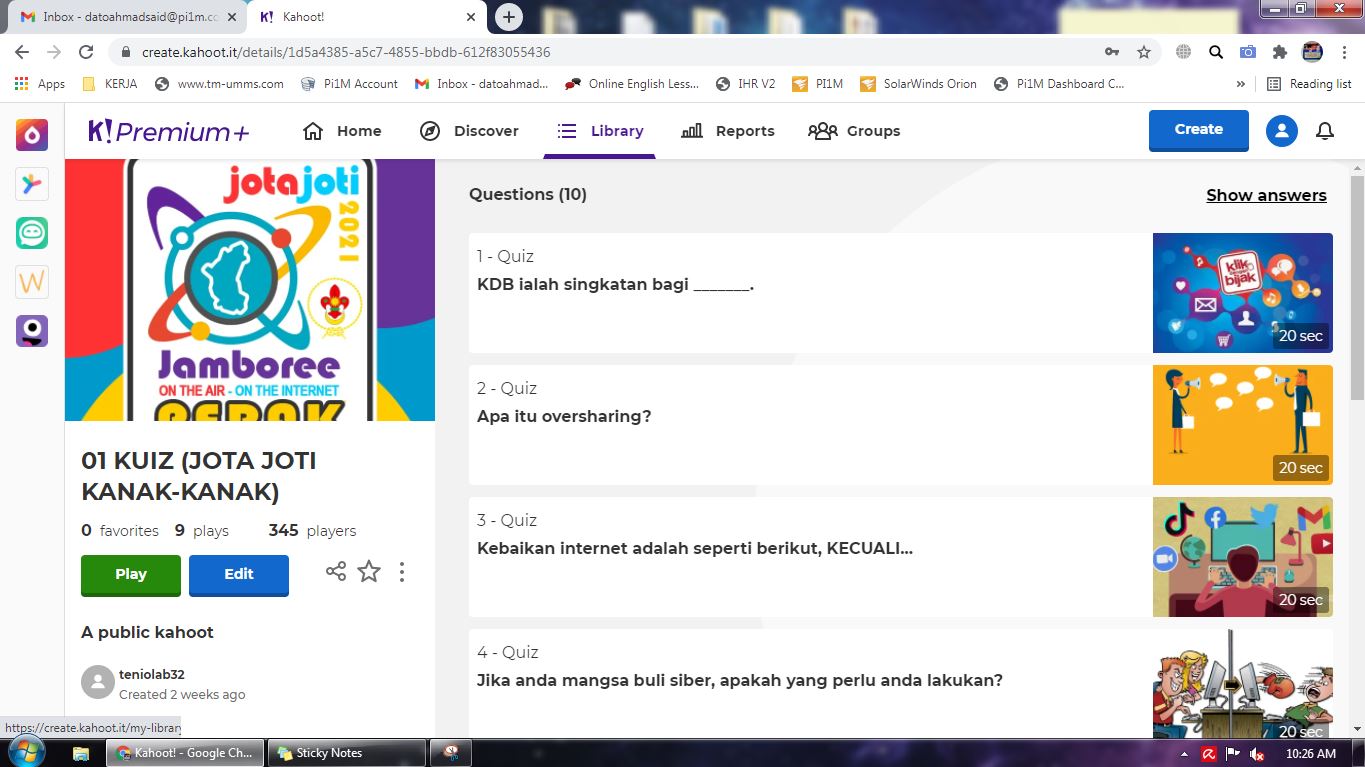Open Sticky Notes from the taskbar
This screenshot has height=767, width=1365.
coord(349,753)
